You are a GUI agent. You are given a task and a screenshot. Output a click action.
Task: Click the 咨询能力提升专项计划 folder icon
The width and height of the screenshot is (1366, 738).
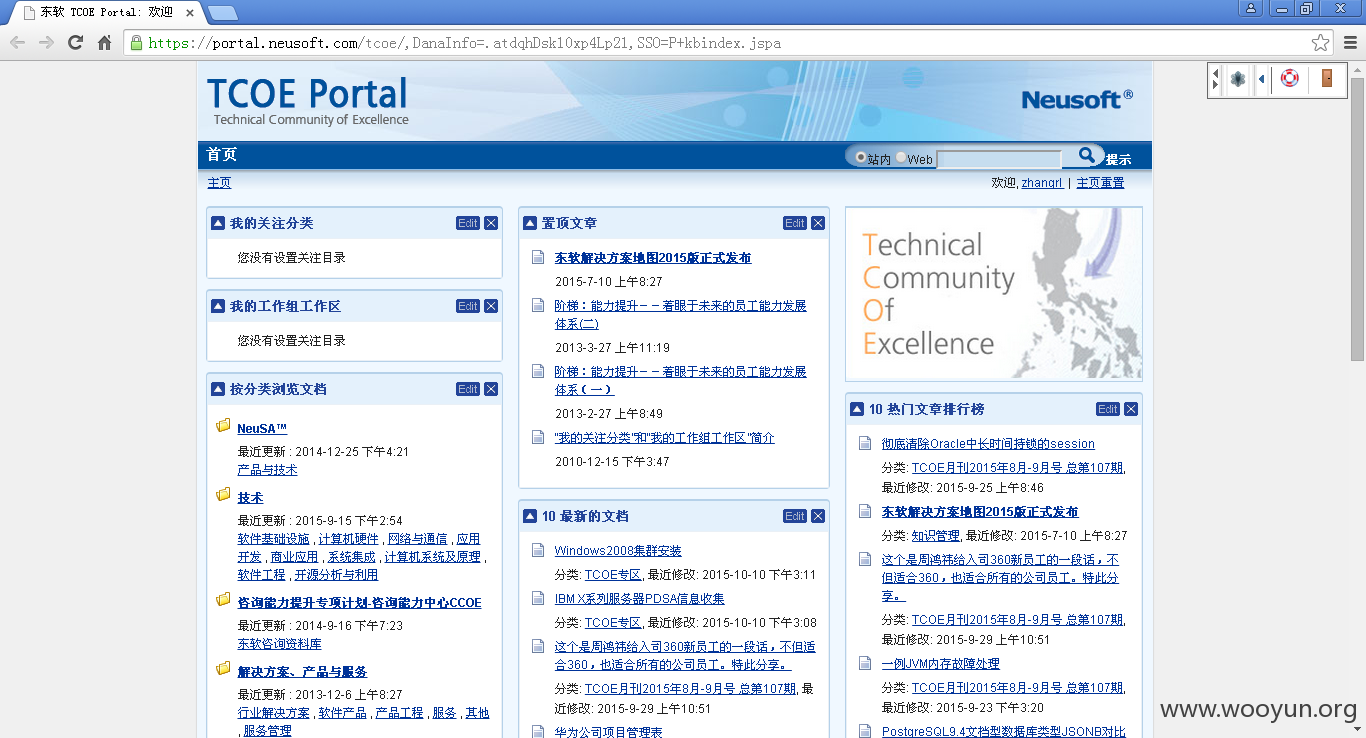point(224,600)
